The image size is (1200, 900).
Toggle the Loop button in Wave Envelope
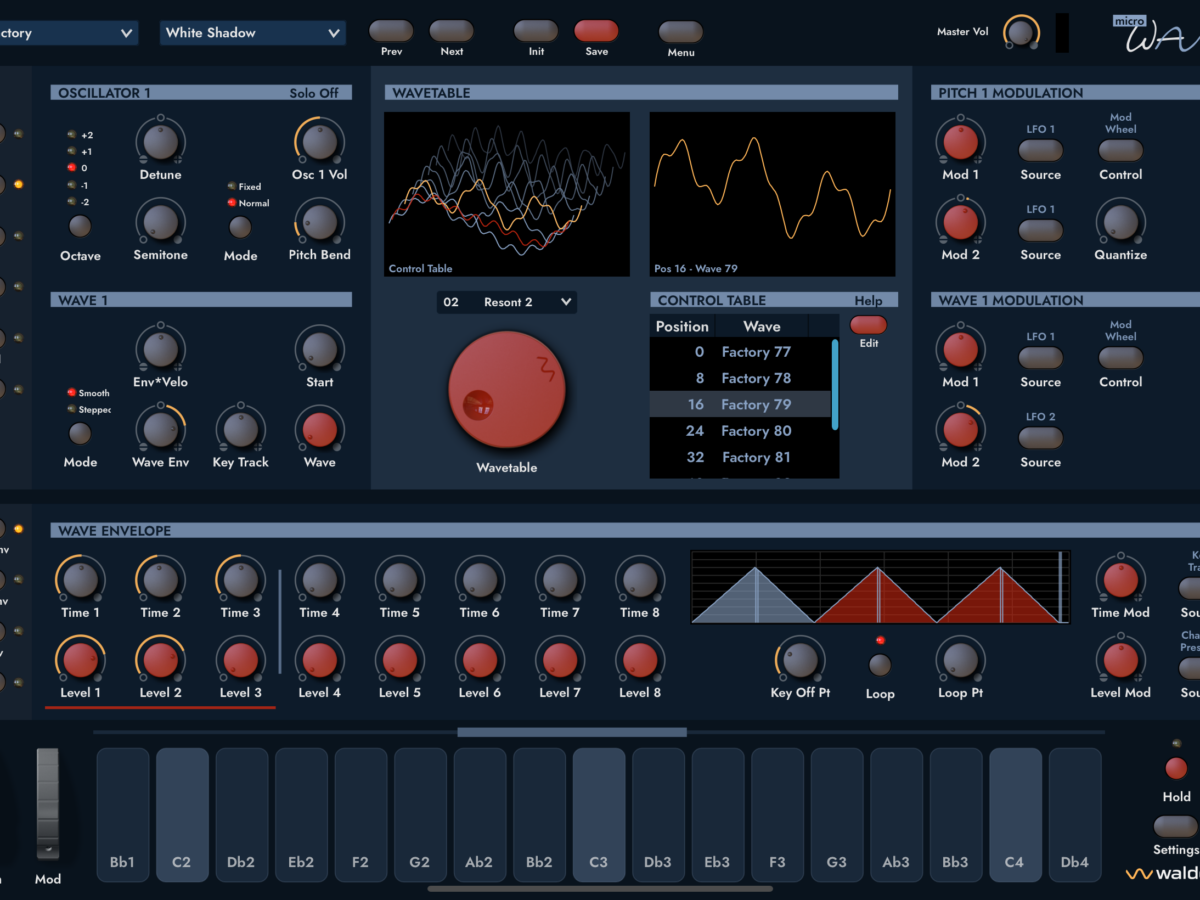(880, 665)
